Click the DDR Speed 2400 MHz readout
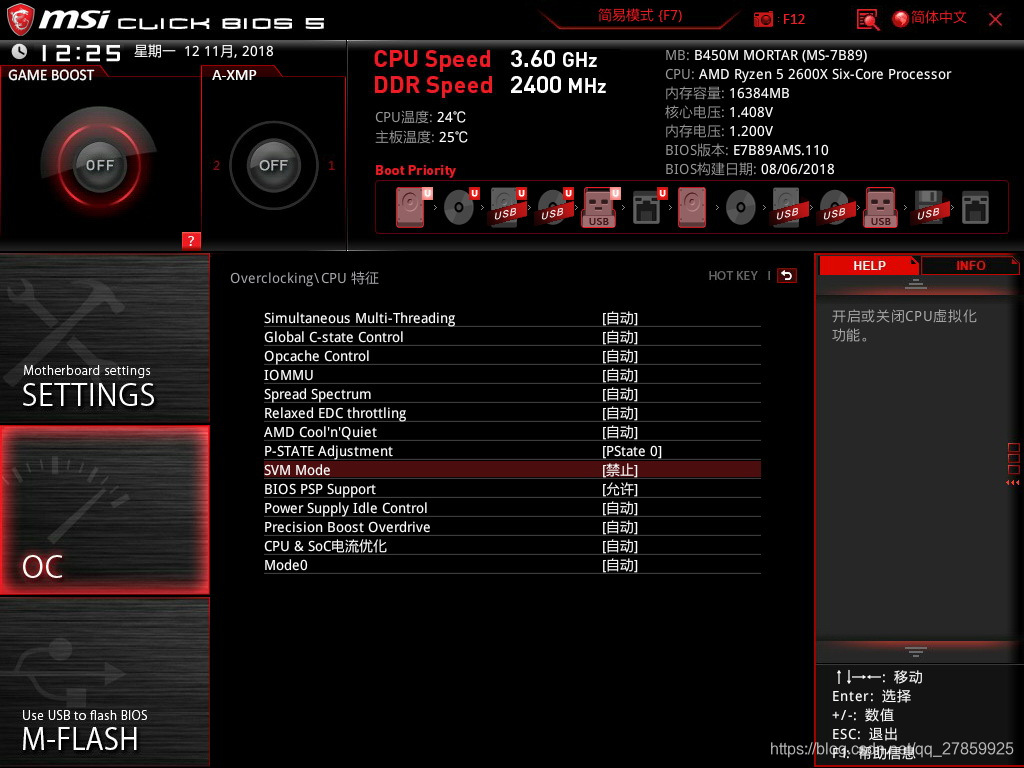Viewport: 1024px width, 768px height. coord(490,86)
